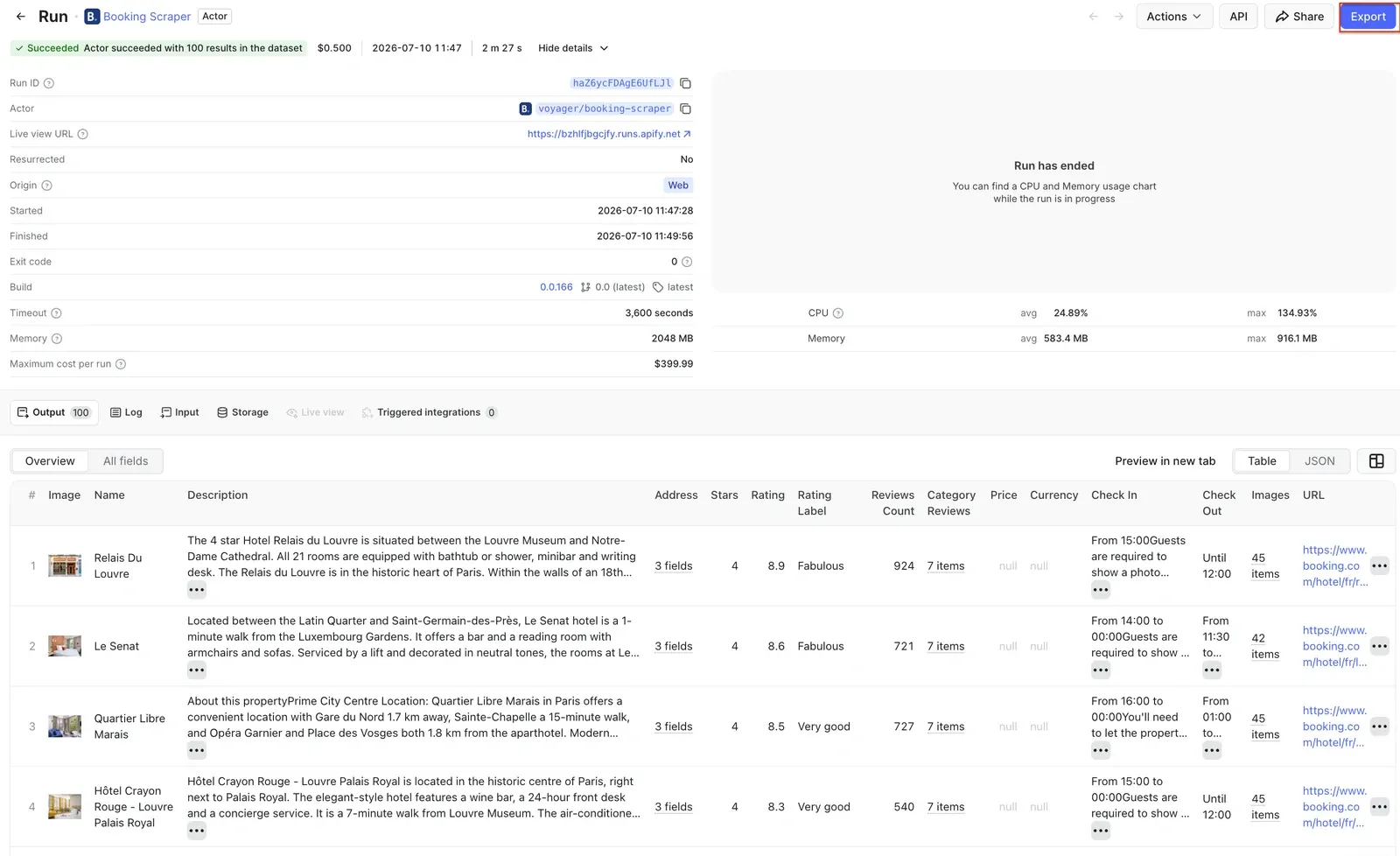Select the All fields view
1400x856 pixels.
tap(125, 461)
